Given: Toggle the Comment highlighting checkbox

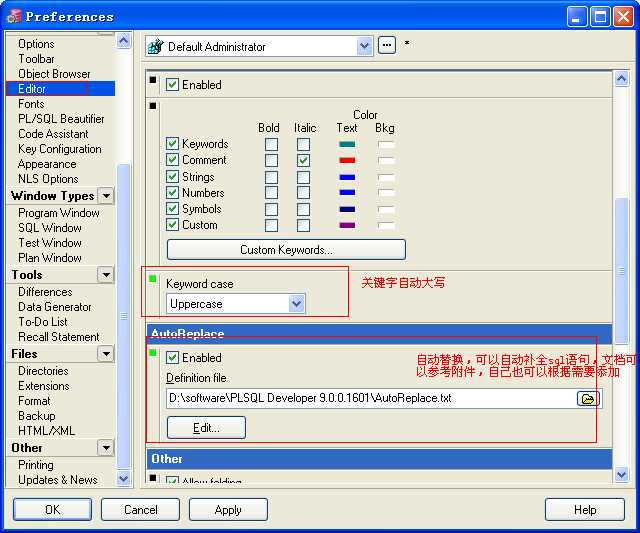Looking at the screenshot, I should [172, 160].
